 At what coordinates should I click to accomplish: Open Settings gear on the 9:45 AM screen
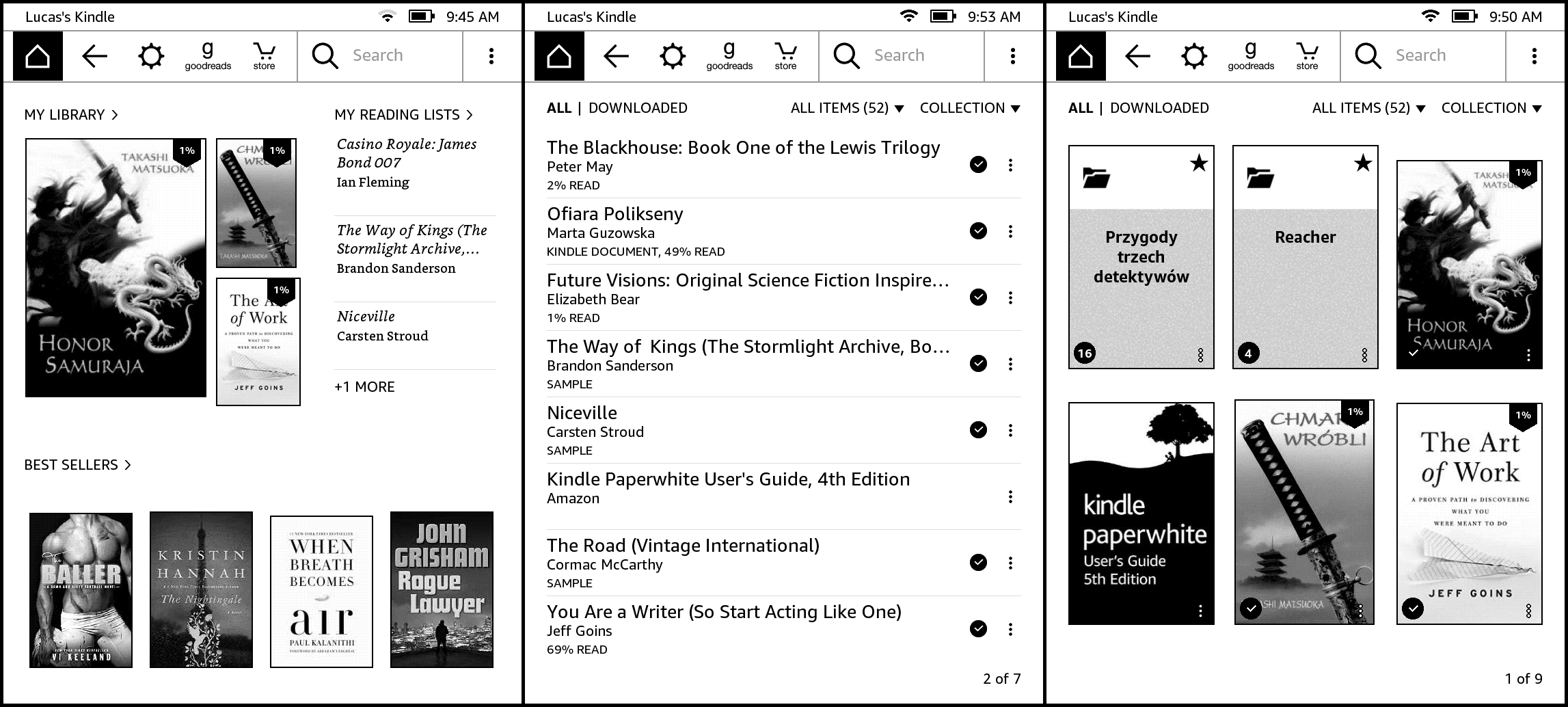151,56
